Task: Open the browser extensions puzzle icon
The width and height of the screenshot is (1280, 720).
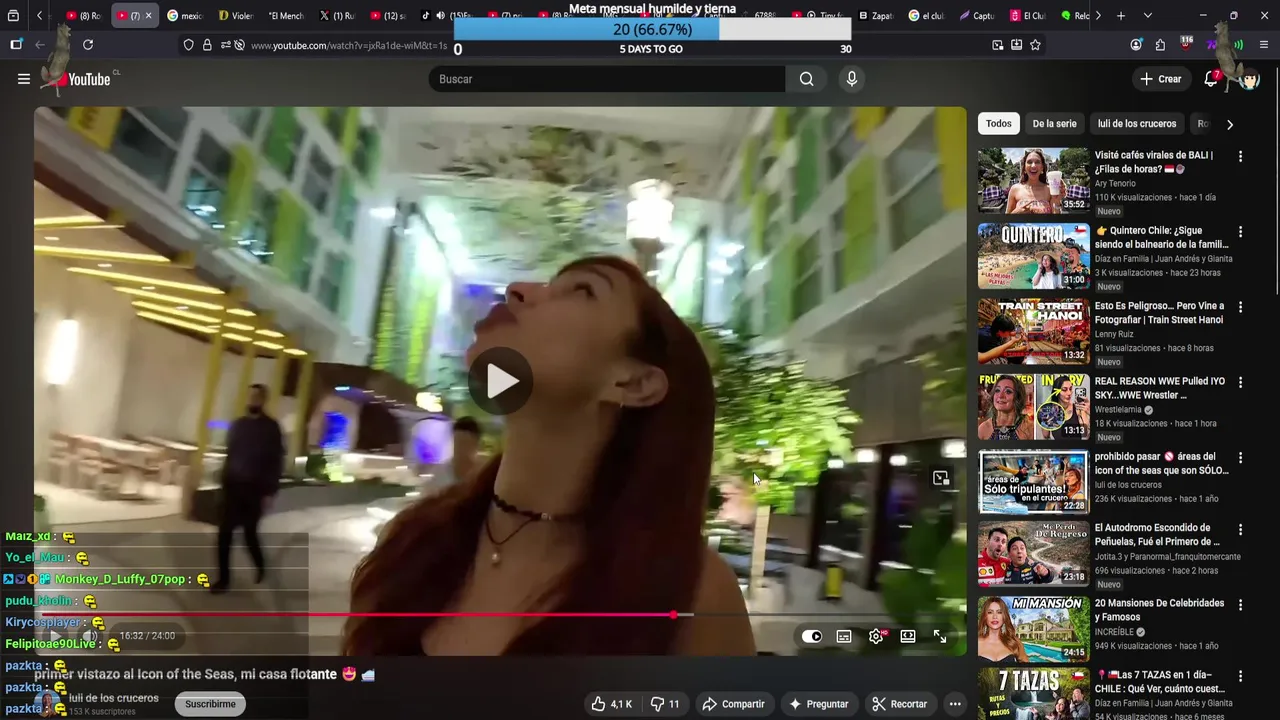Action: [x=1160, y=45]
